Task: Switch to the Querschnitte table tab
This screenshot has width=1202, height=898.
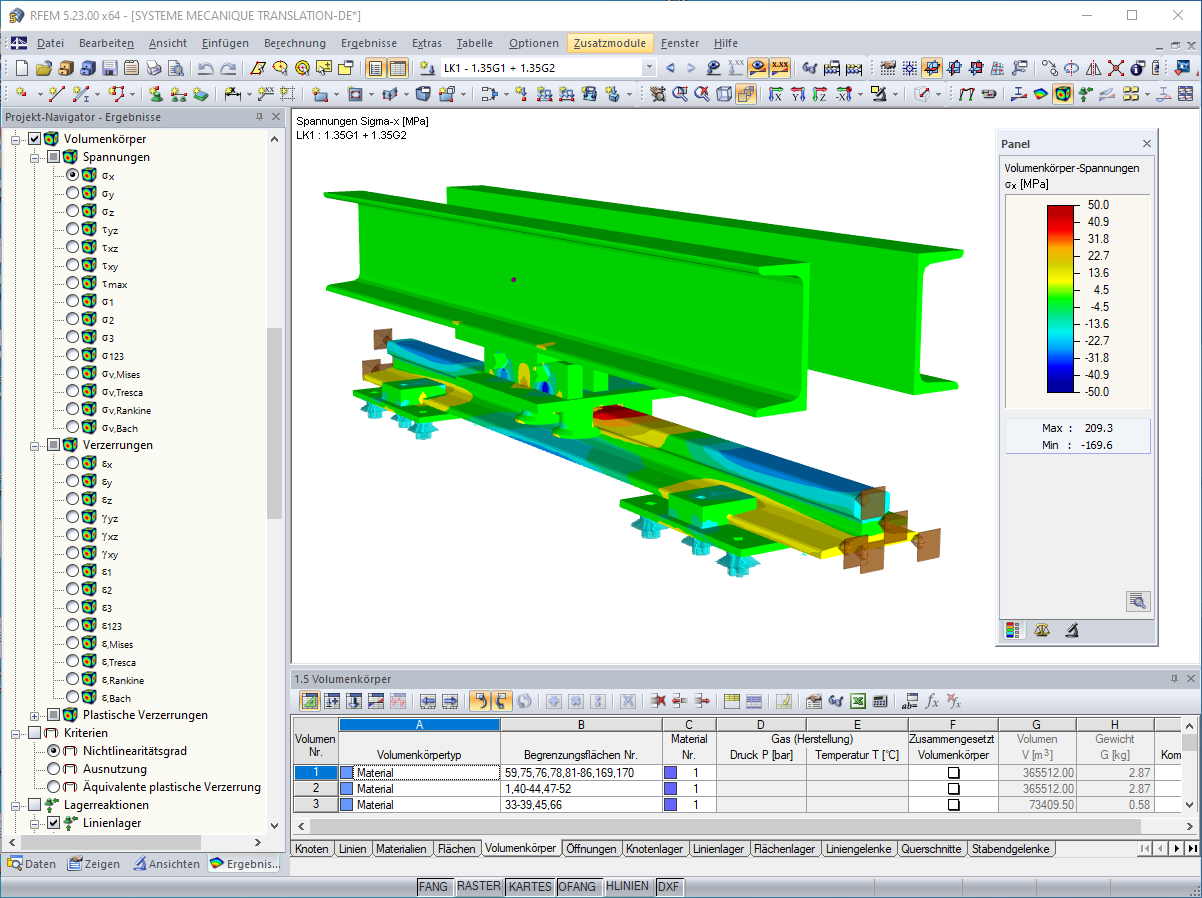Action: (932, 848)
